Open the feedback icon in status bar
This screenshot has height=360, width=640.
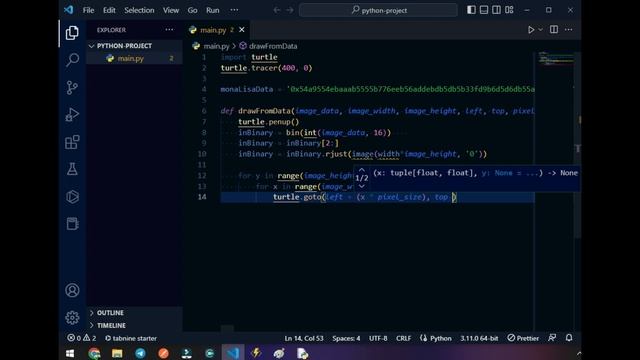[x=552, y=338]
